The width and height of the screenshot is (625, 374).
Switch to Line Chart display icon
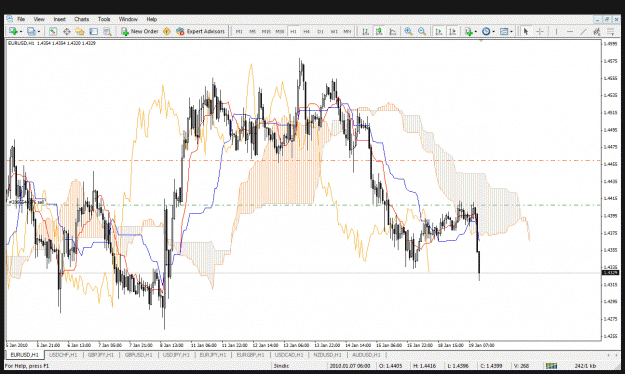(x=393, y=31)
